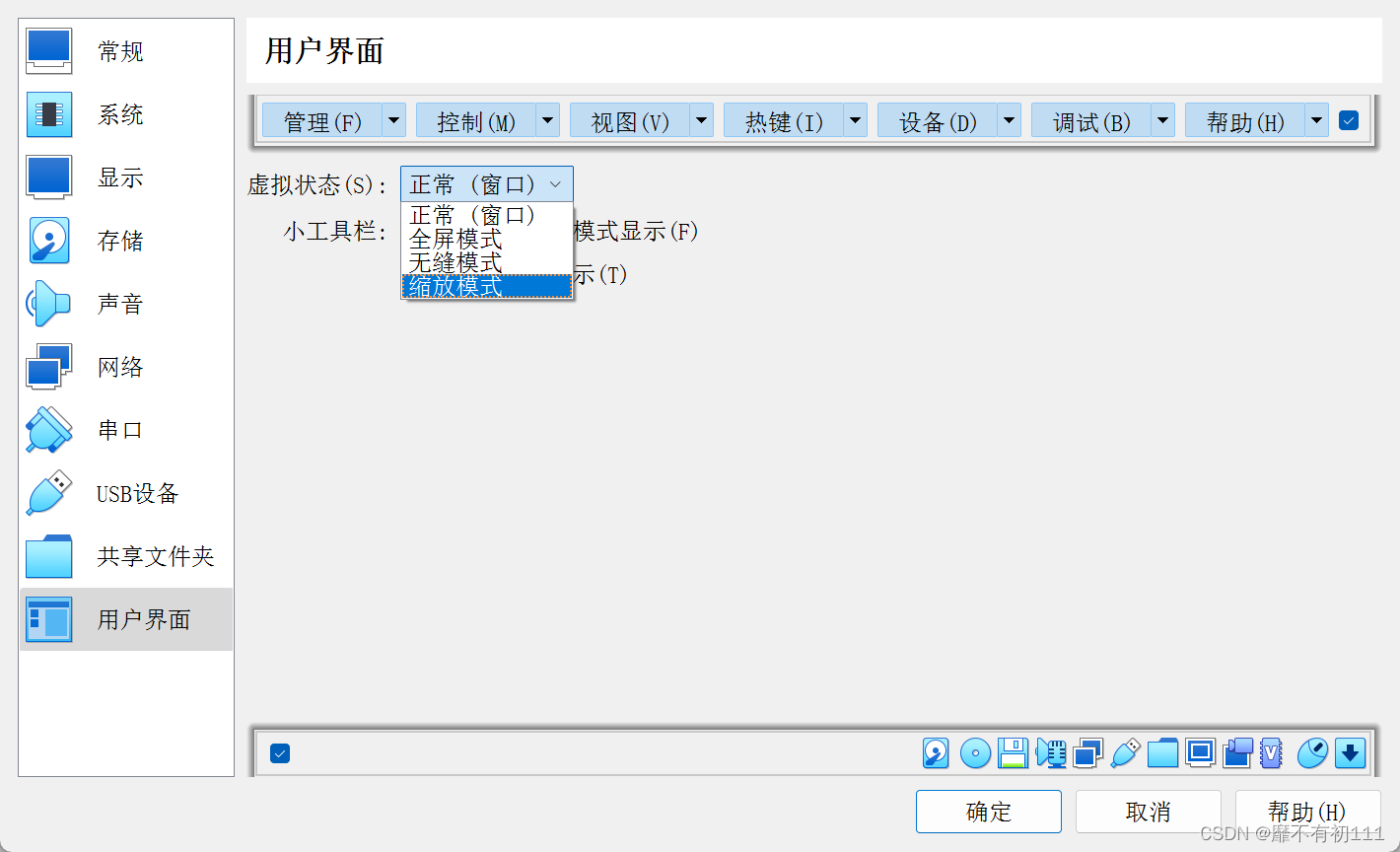Open the 常规 settings category
The image size is (1400, 852).
[126, 51]
